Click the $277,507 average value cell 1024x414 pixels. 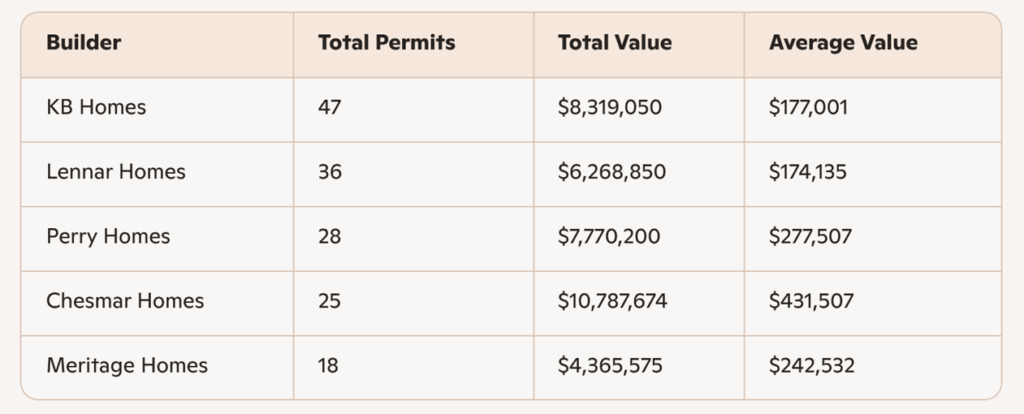(x=811, y=237)
